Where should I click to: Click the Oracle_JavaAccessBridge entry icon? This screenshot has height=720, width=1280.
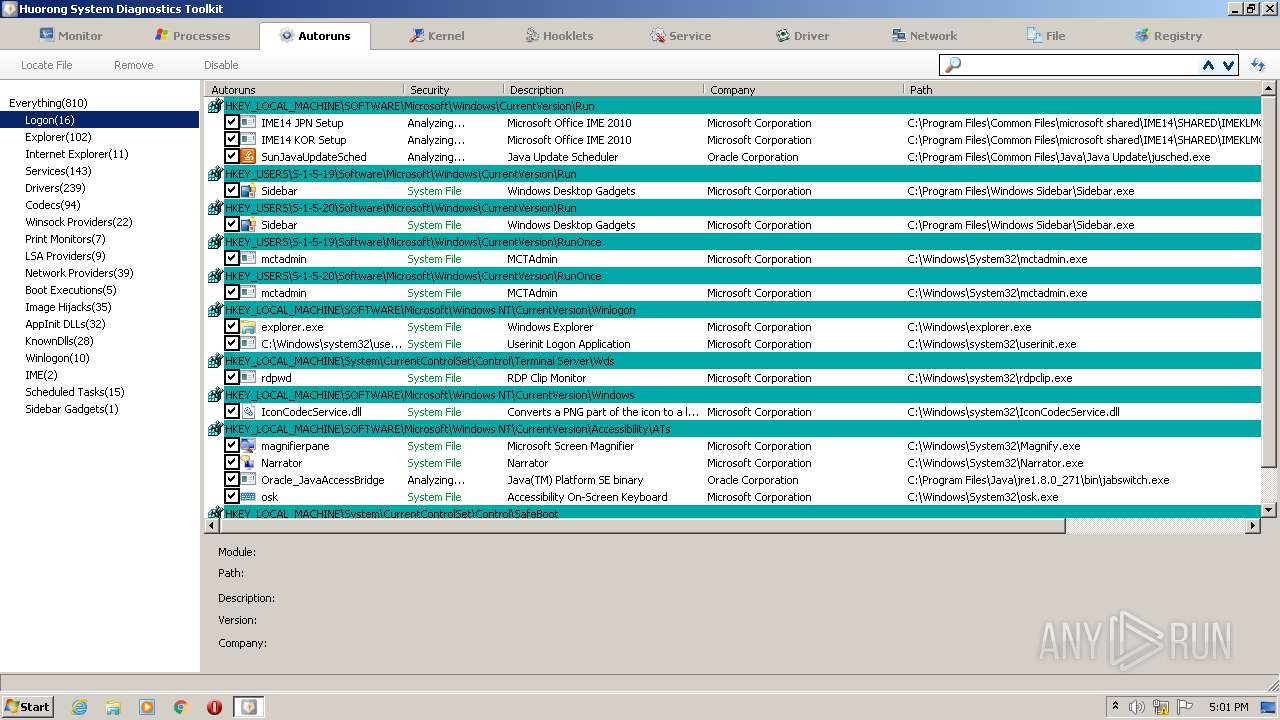[249, 480]
